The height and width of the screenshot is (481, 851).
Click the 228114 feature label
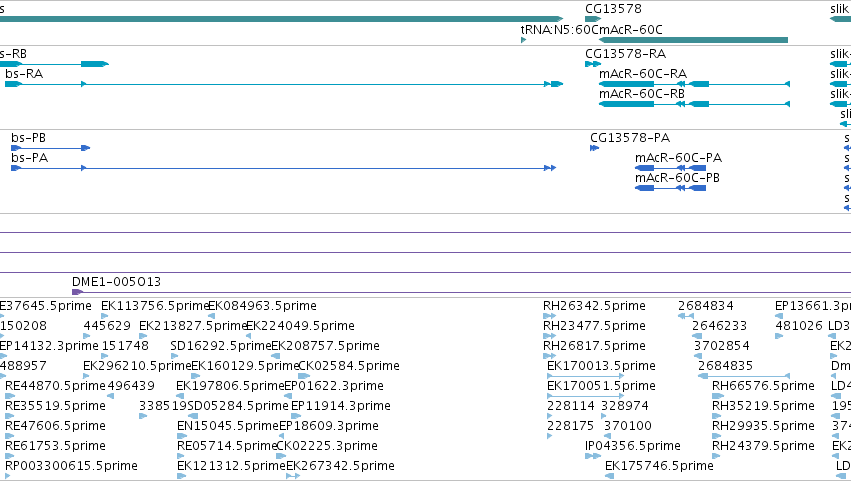570,406
